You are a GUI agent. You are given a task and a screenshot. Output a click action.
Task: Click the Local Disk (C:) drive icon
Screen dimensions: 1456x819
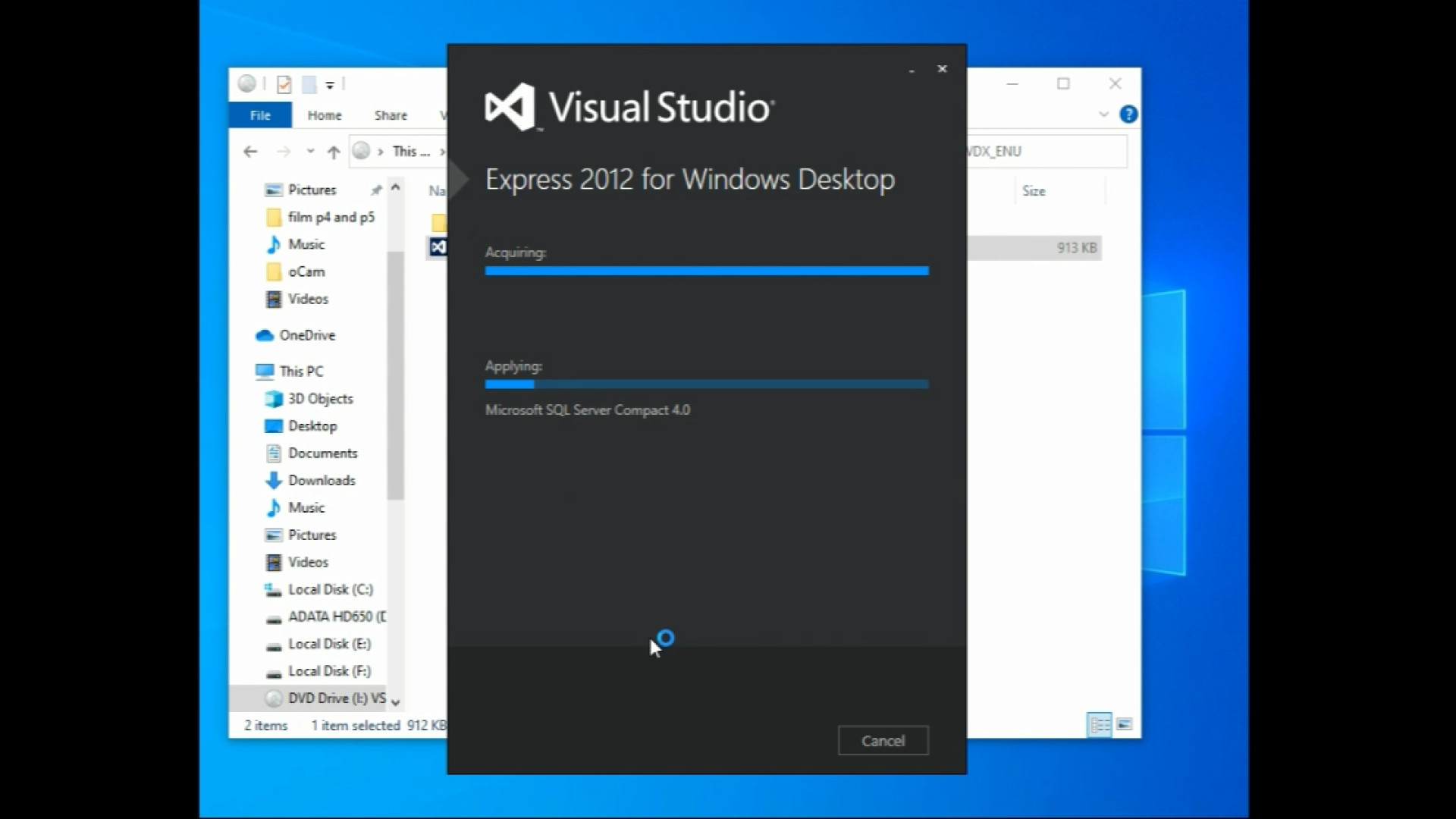click(273, 590)
